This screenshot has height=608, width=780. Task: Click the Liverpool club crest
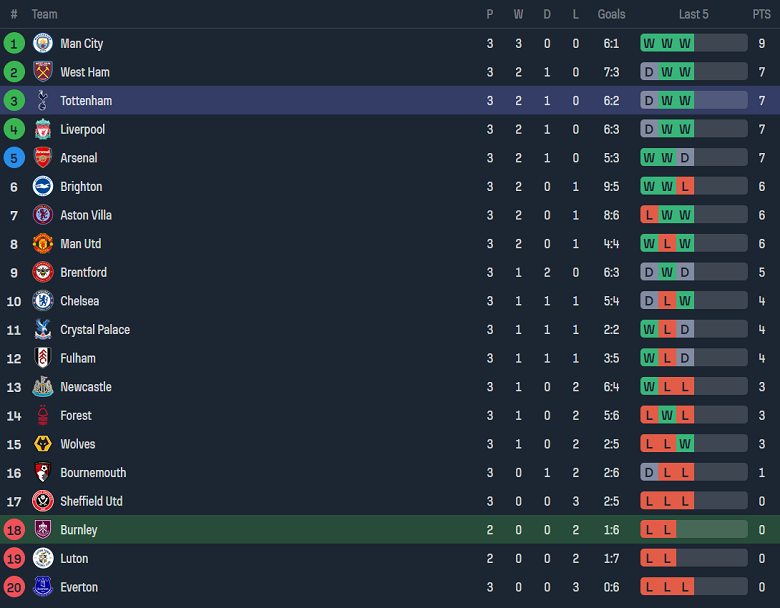point(42,129)
